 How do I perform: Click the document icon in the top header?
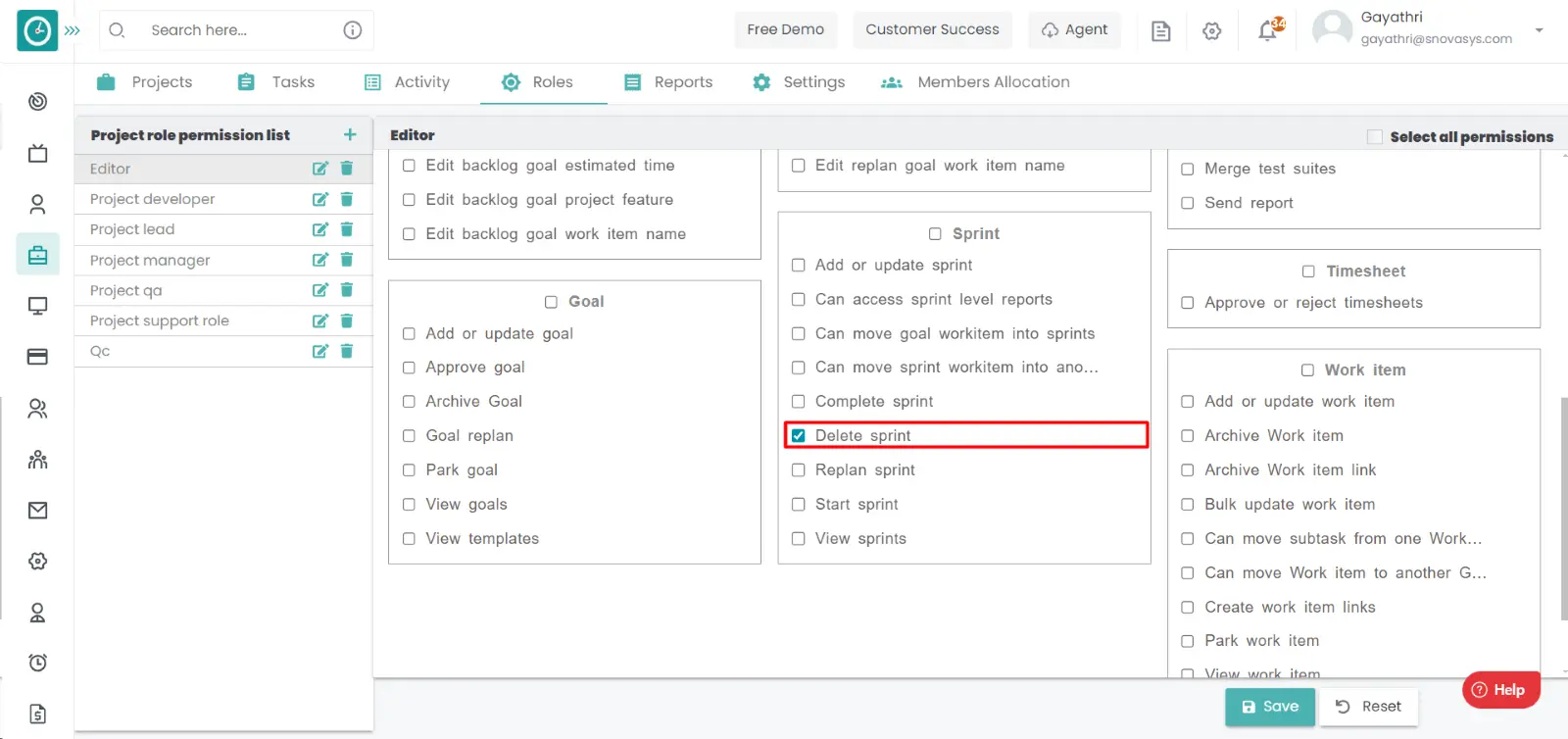(1160, 30)
